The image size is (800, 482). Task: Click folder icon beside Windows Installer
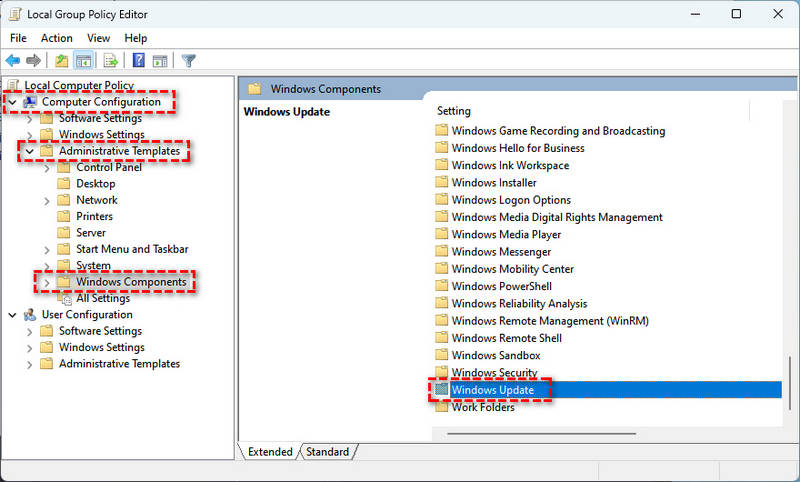tap(441, 182)
